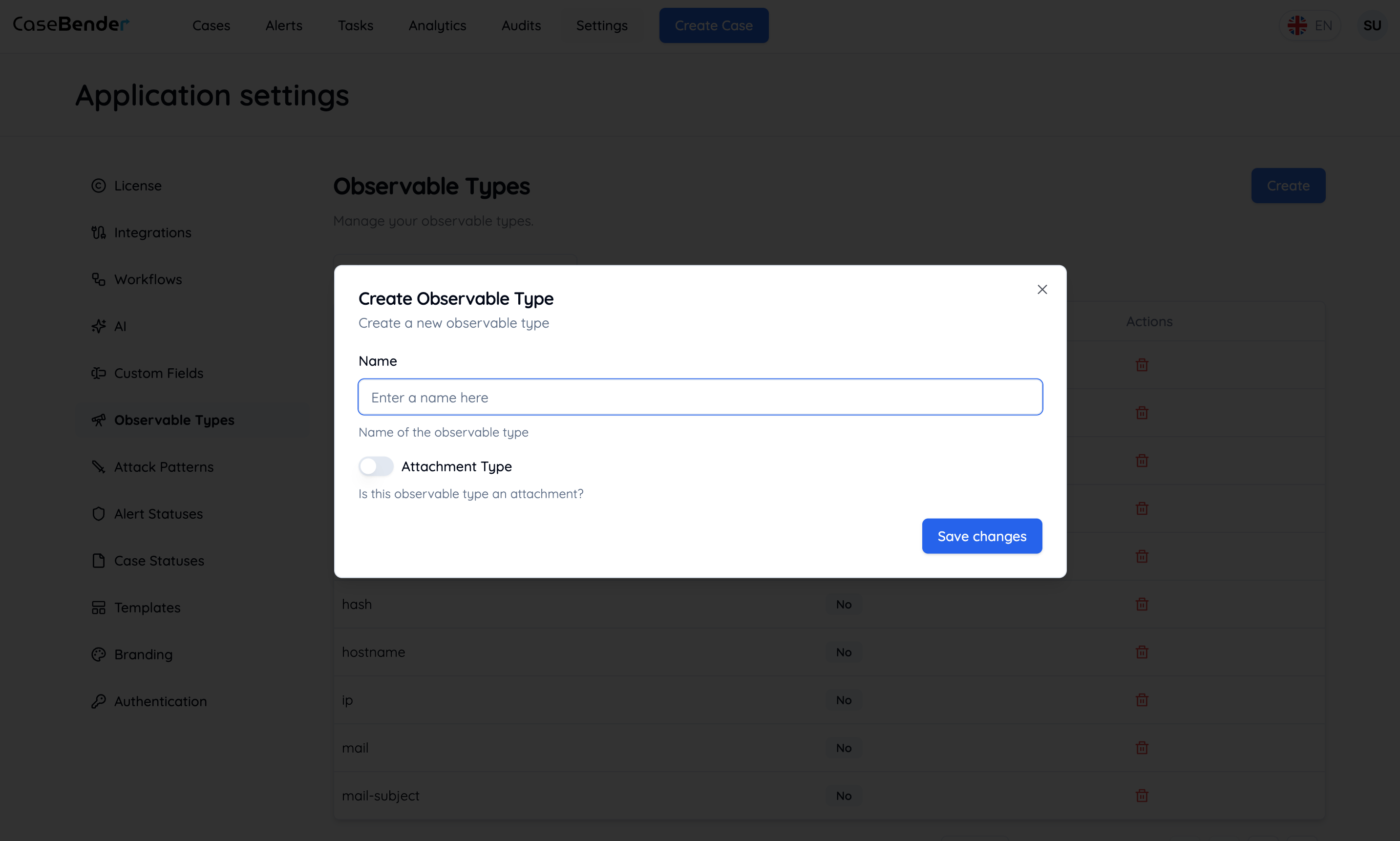The height and width of the screenshot is (841, 1400).
Task: Open the Audits section
Action: 520,25
